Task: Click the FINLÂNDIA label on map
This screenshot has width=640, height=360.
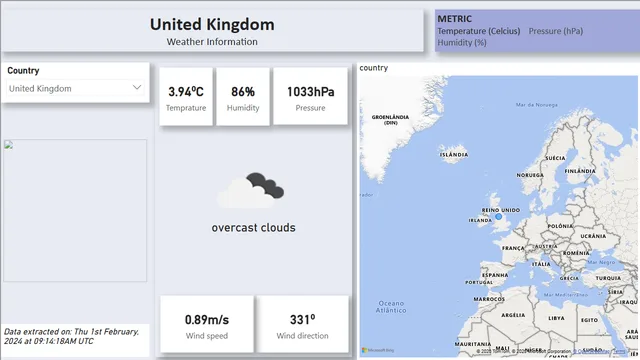Action: click(x=580, y=171)
